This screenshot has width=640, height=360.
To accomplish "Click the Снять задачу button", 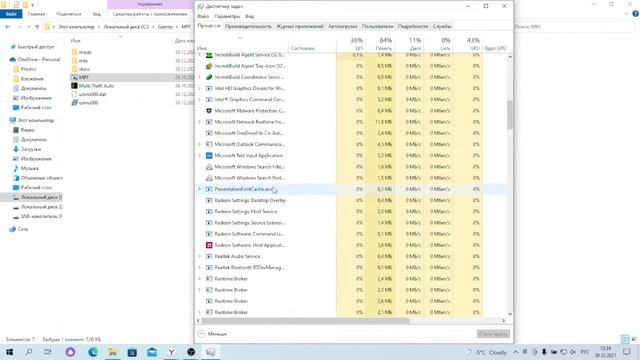I will [493, 334].
